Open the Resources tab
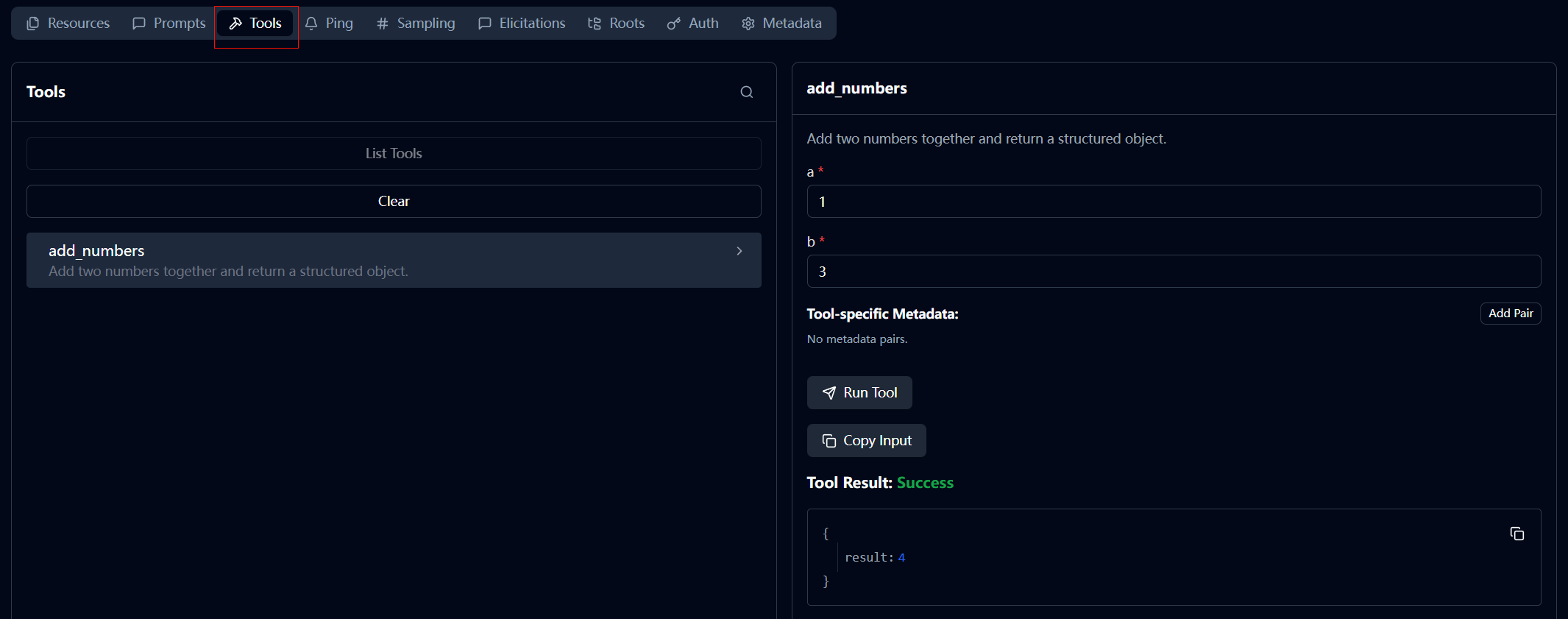This screenshot has width=1568, height=619. pyautogui.click(x=68, y=24)
